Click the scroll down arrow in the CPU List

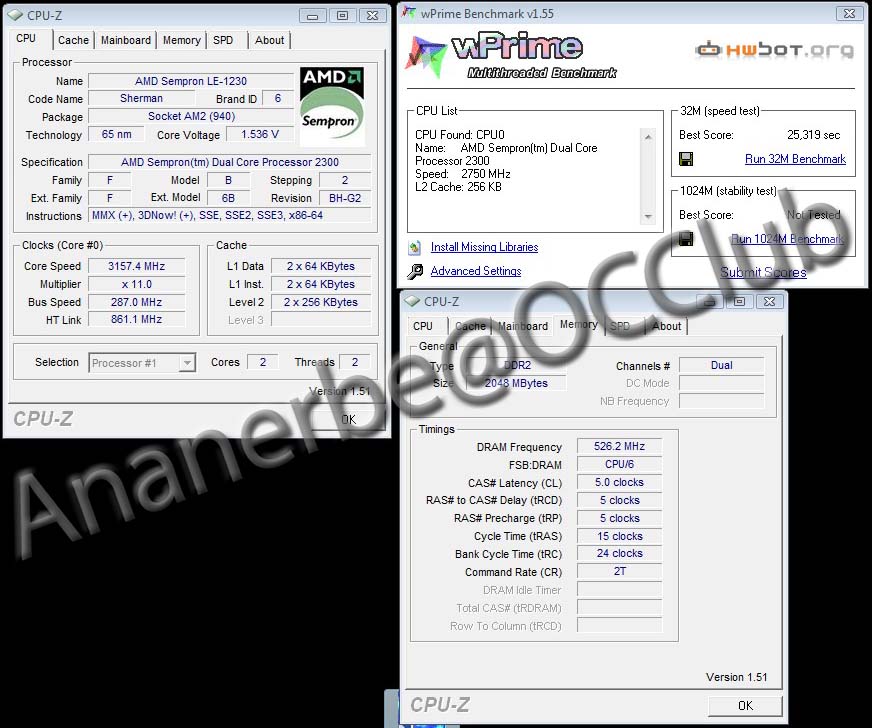(648, 216)
